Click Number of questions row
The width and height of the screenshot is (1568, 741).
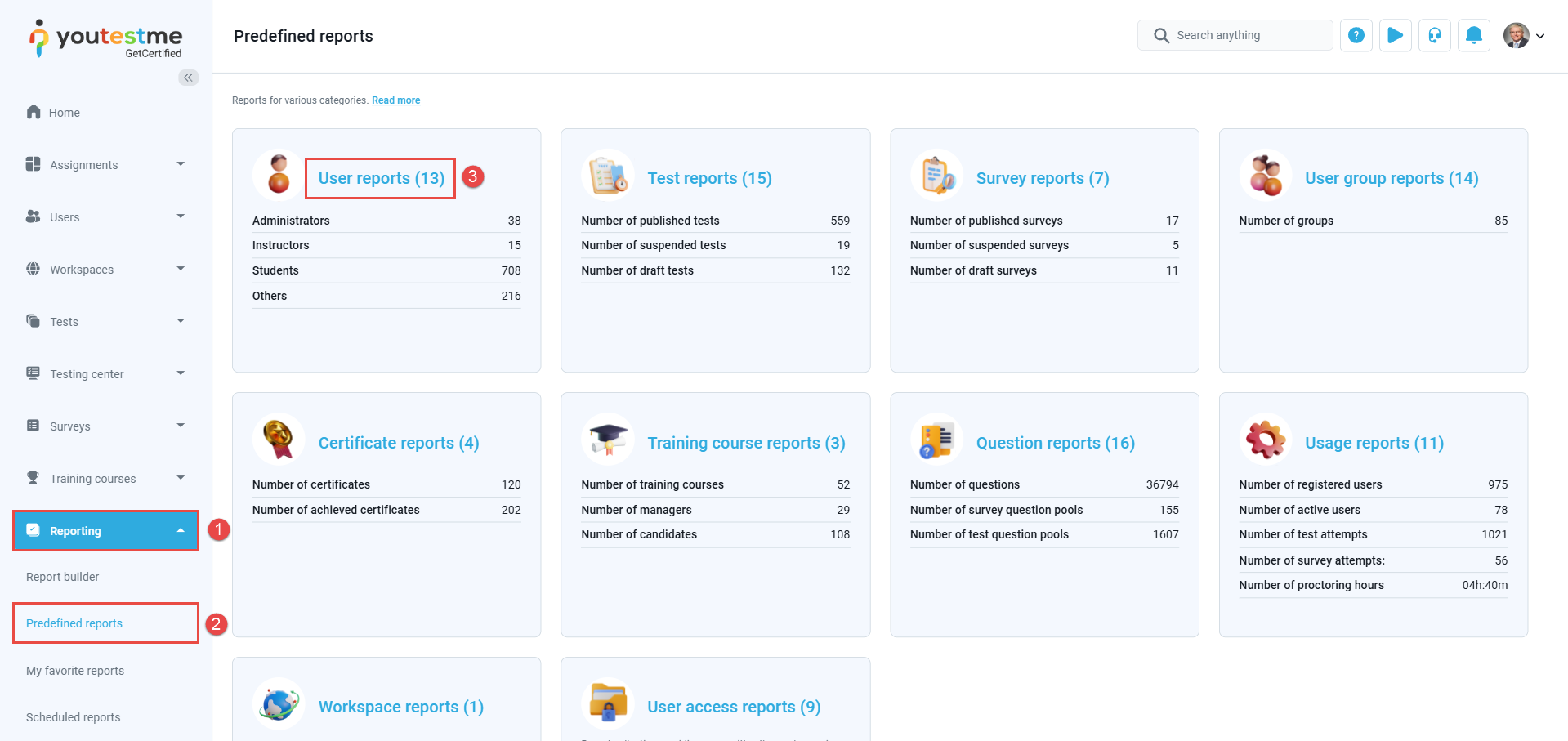(x=1044, y=484)
